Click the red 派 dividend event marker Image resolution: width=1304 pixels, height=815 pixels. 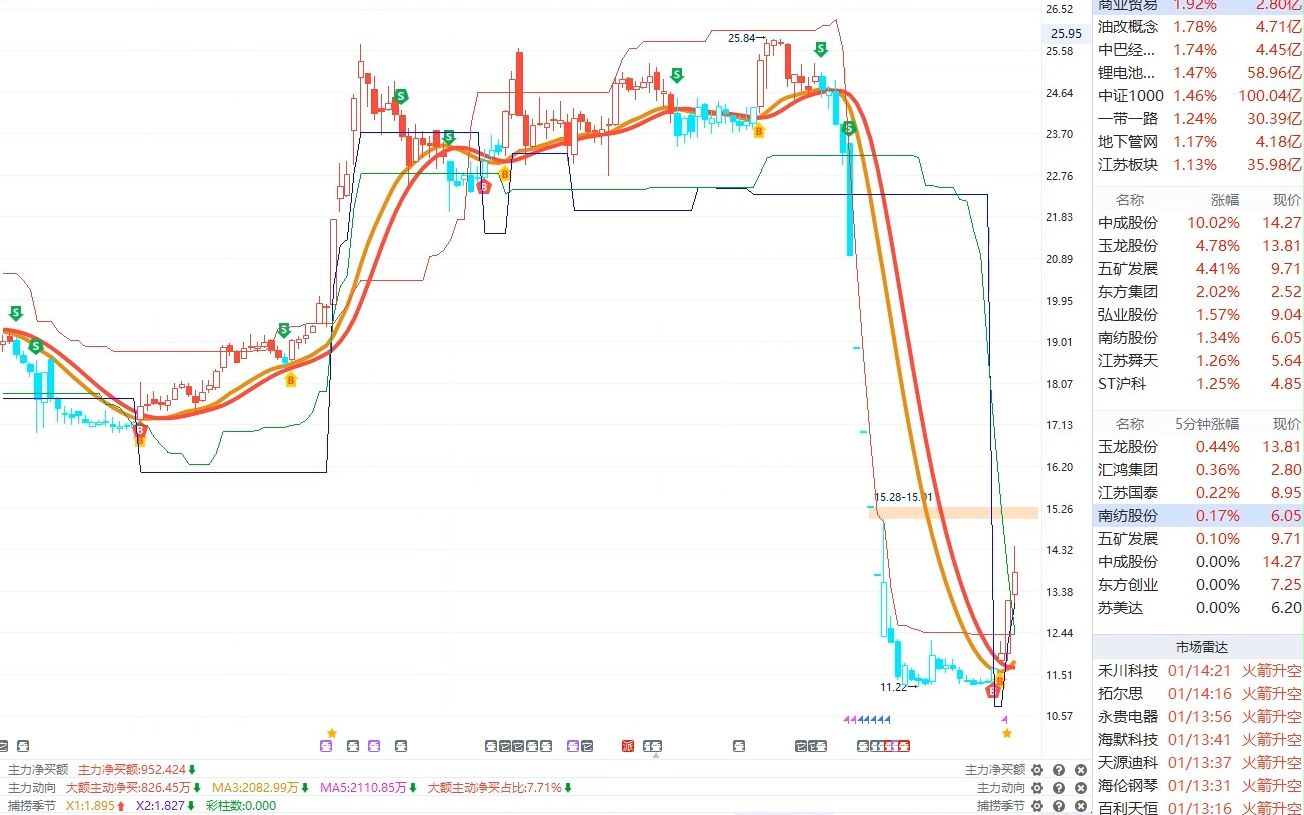[x=628, y=745]
